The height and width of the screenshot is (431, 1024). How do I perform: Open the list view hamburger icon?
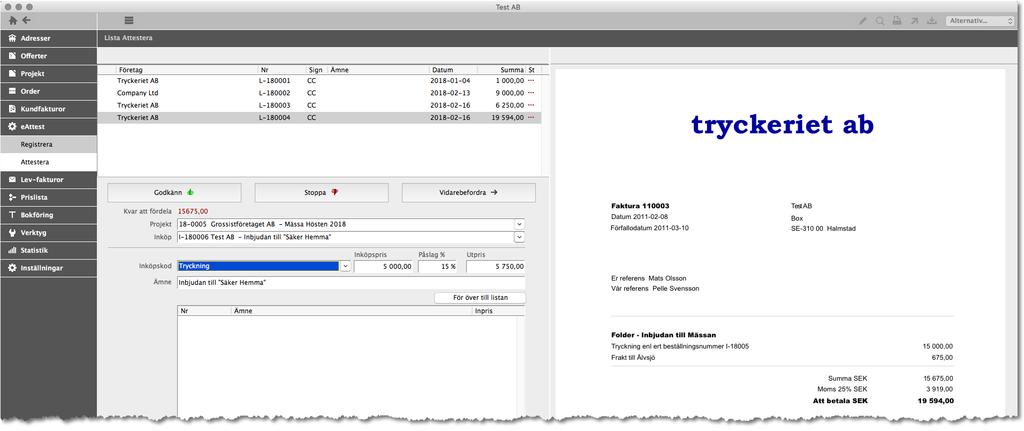(129, 21)
